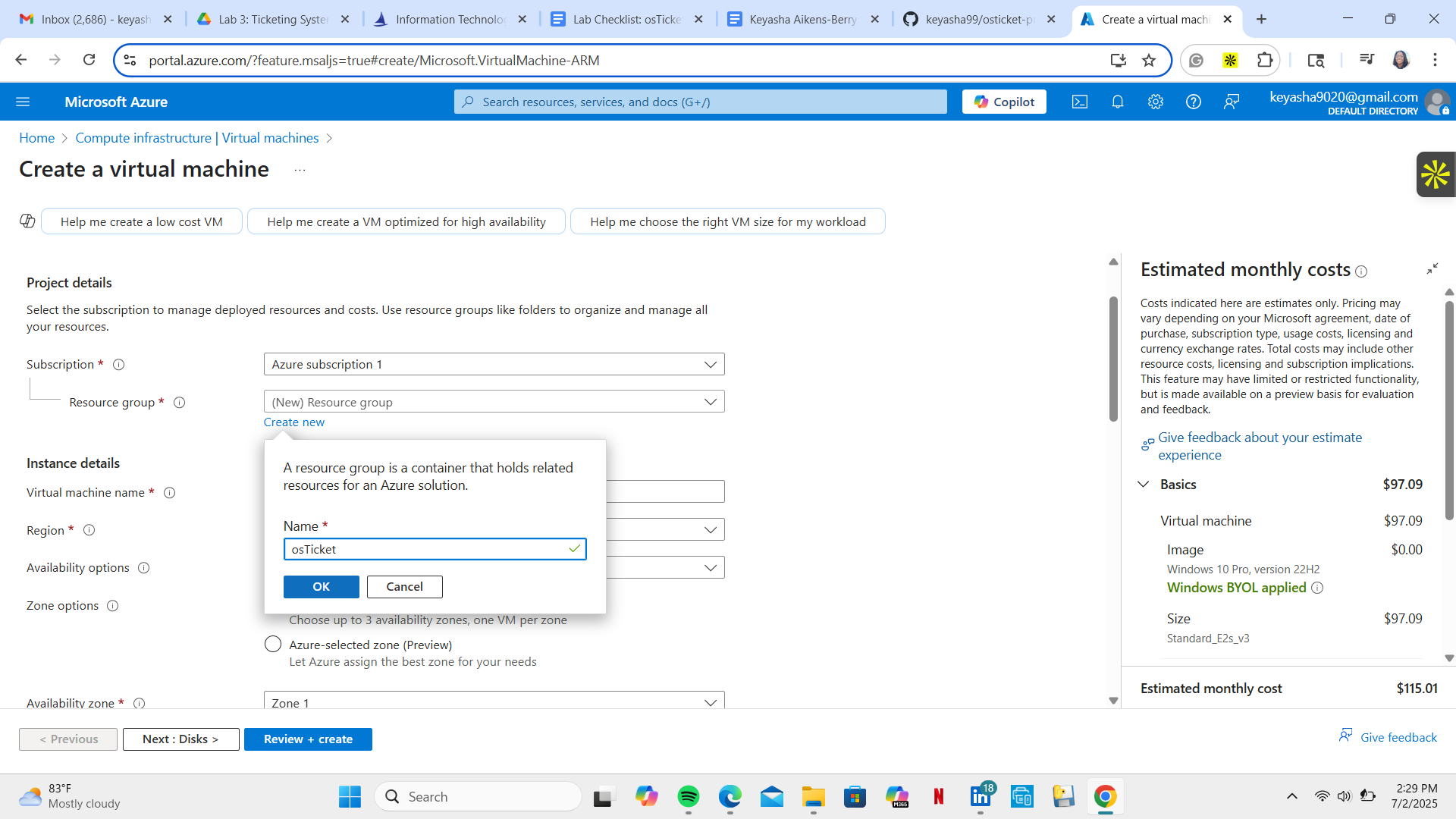The height and width of the screenshot is (819, 1456).
Task: Click the Copilot suggestions icon left of prompts
Action: pos(27,221)
